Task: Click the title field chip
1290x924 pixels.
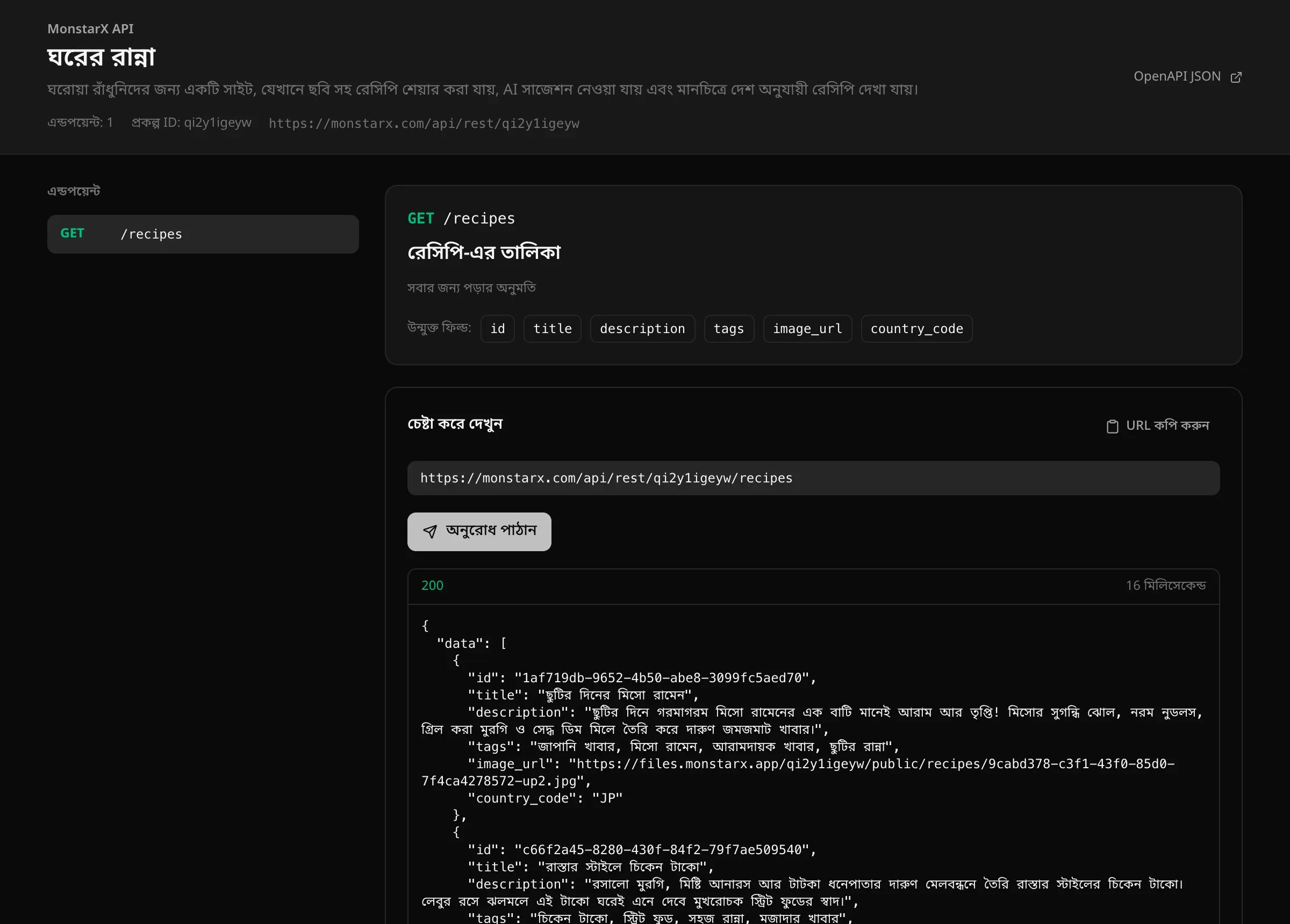Action: coord(553,329)
